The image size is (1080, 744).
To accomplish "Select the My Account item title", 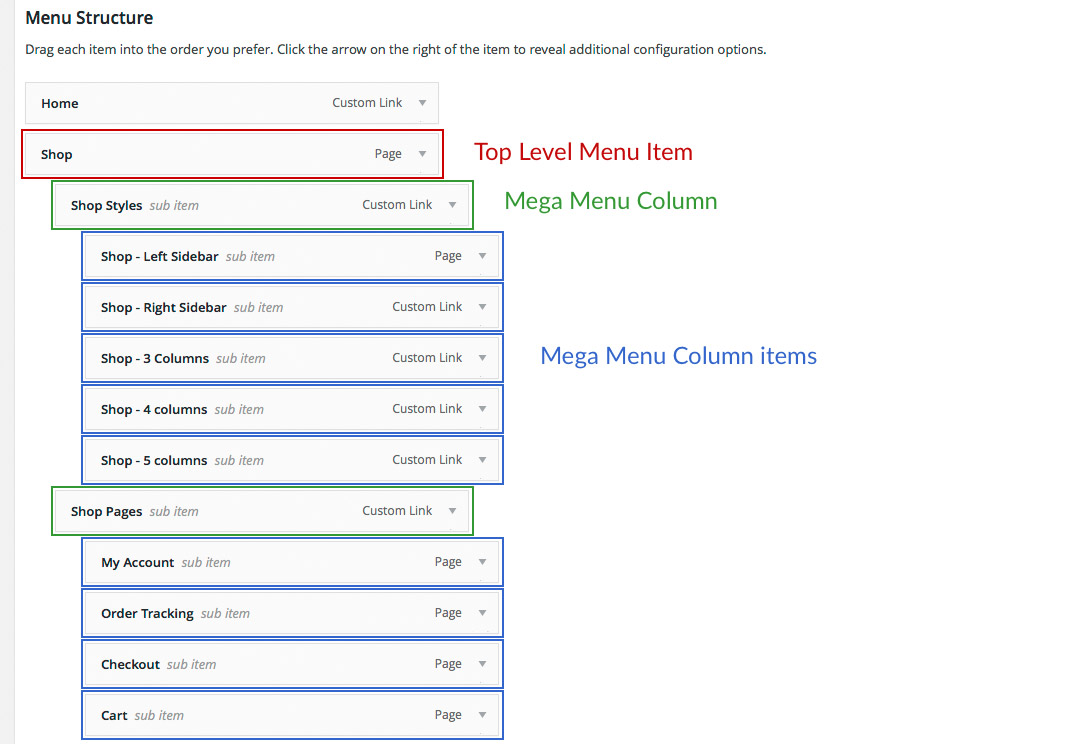I will [x=138, y=562].
